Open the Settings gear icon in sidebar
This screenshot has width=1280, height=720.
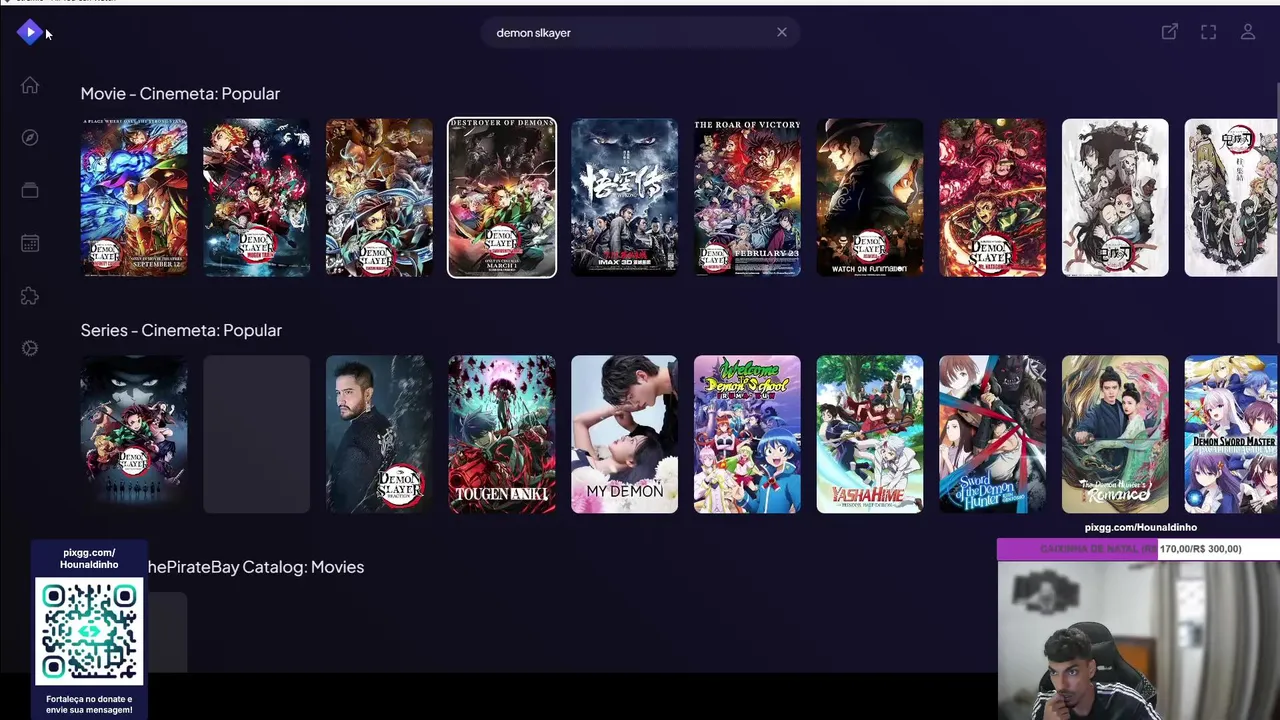point(30,348)
